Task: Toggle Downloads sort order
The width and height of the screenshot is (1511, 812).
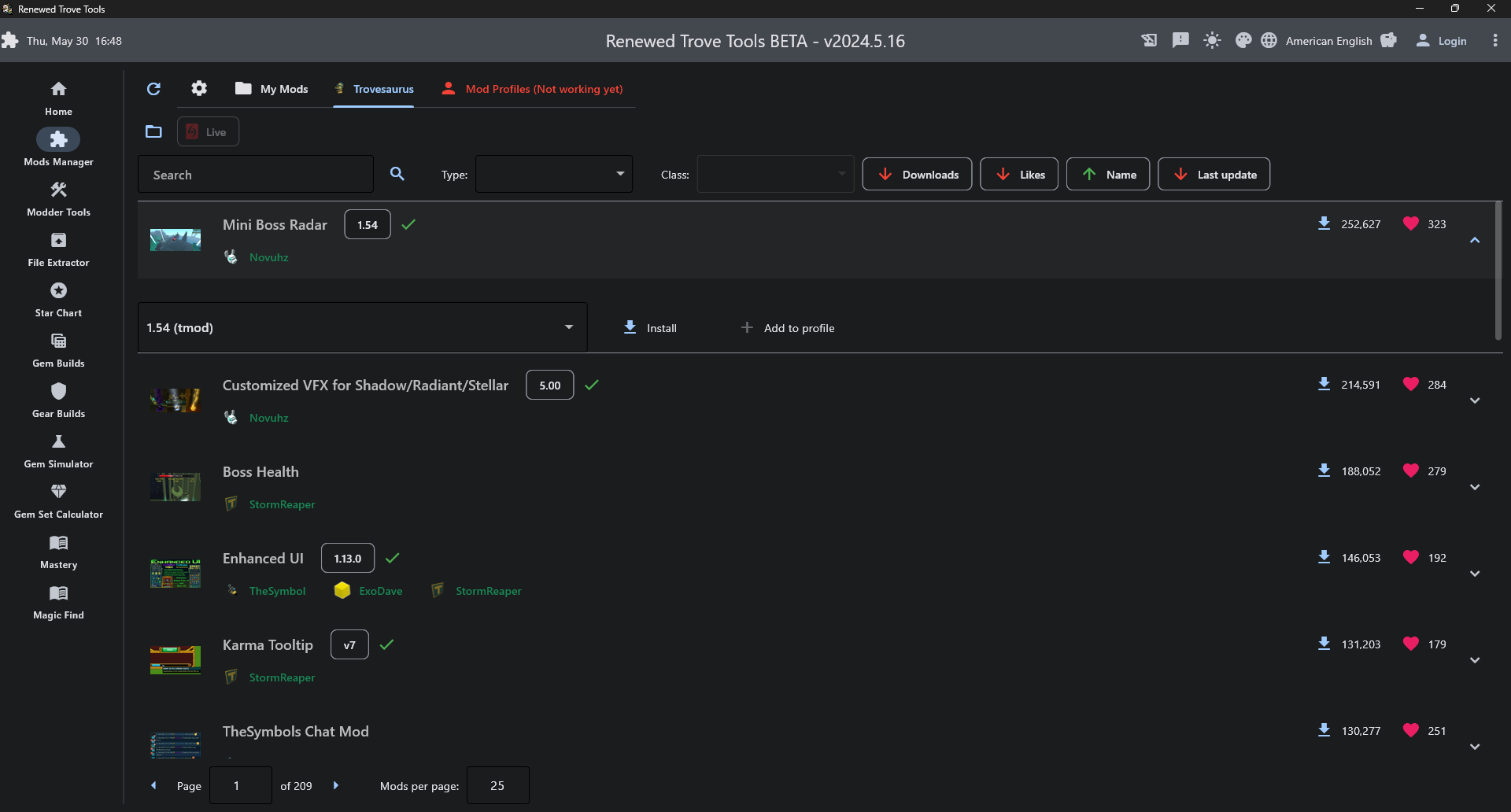Action: click(917, 174)
